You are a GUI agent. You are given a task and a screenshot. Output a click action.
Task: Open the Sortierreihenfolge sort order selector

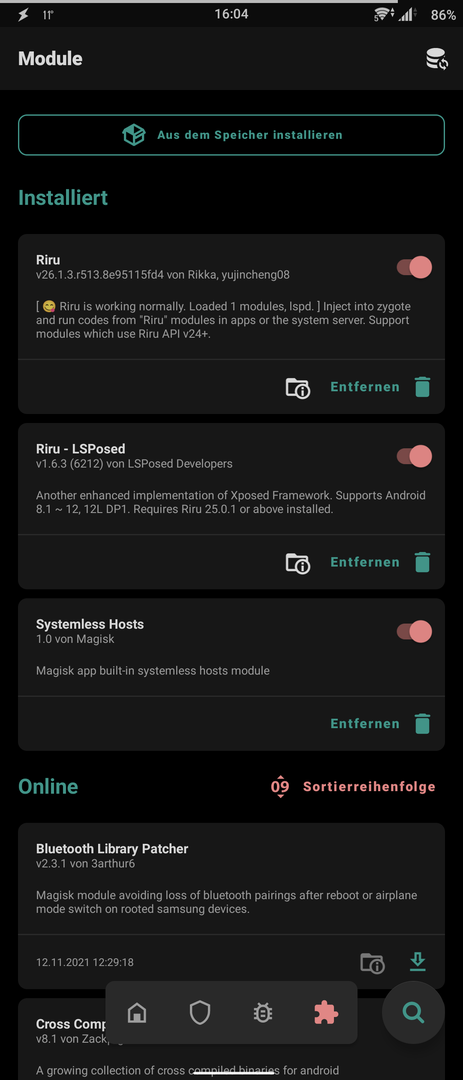(x=353, y=787)
